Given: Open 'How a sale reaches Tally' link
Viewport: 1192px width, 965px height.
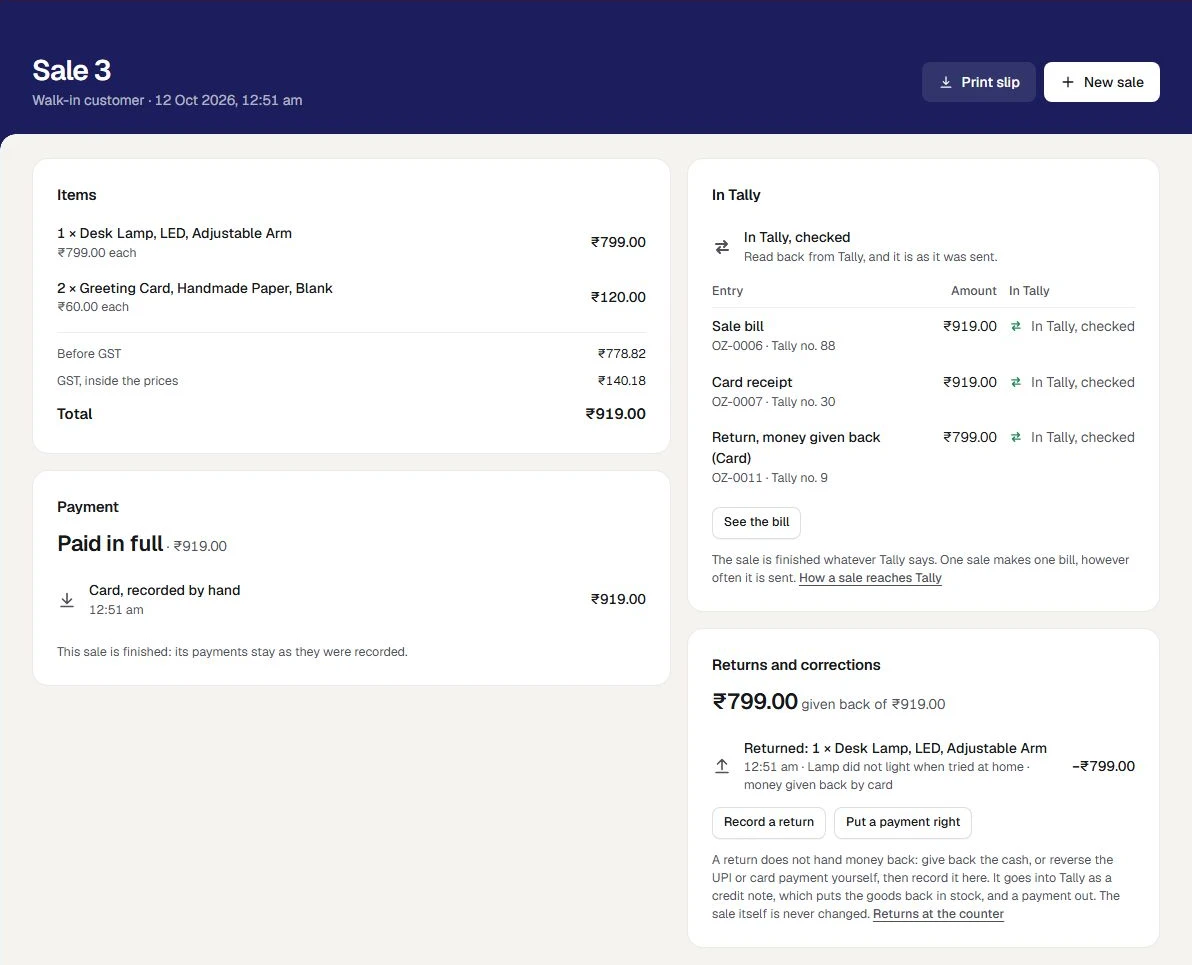Looking at the screenshot, I should pyautogui.click(x=870, y=578).
